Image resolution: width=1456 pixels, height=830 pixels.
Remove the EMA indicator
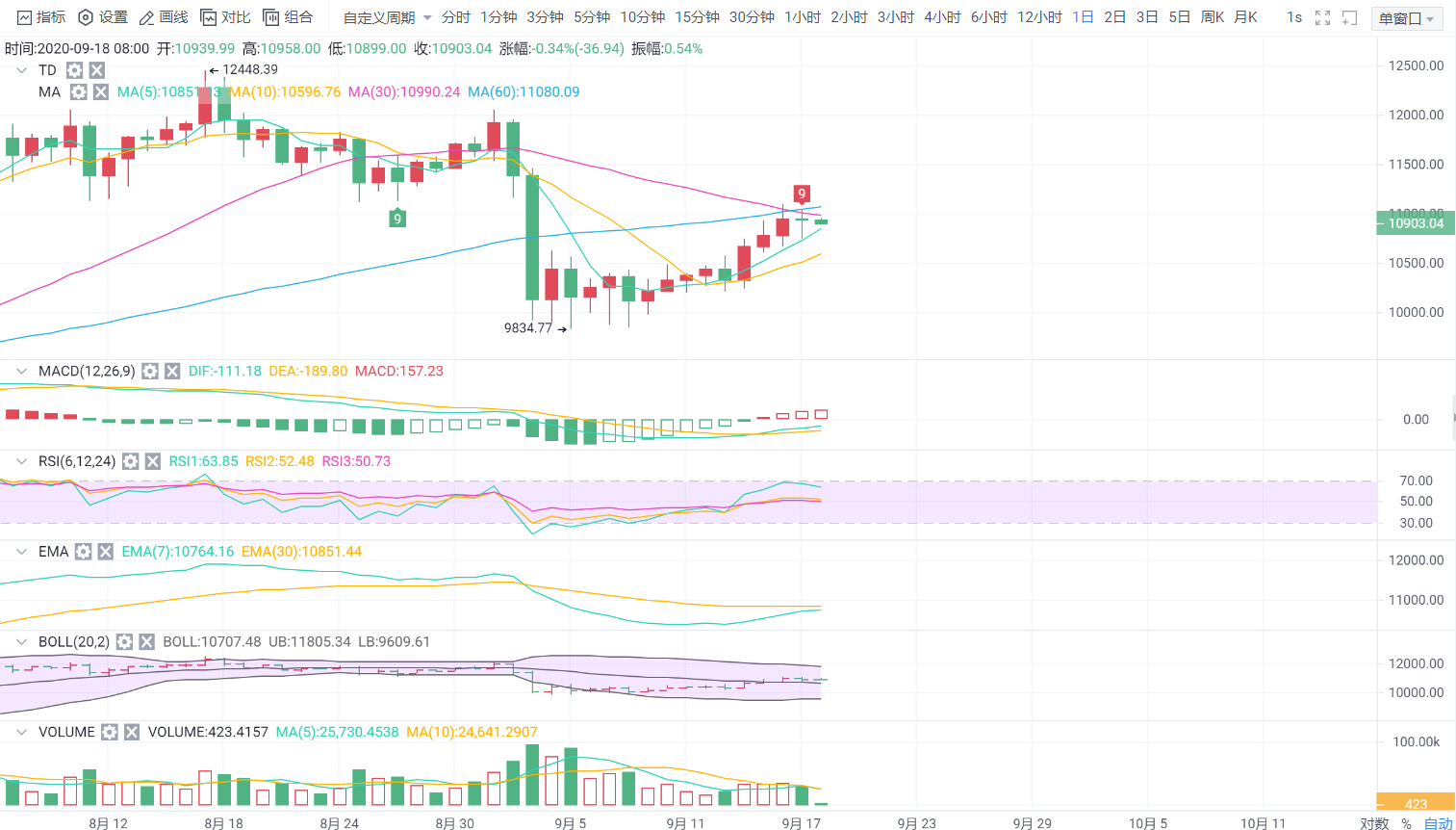point(106,552)
